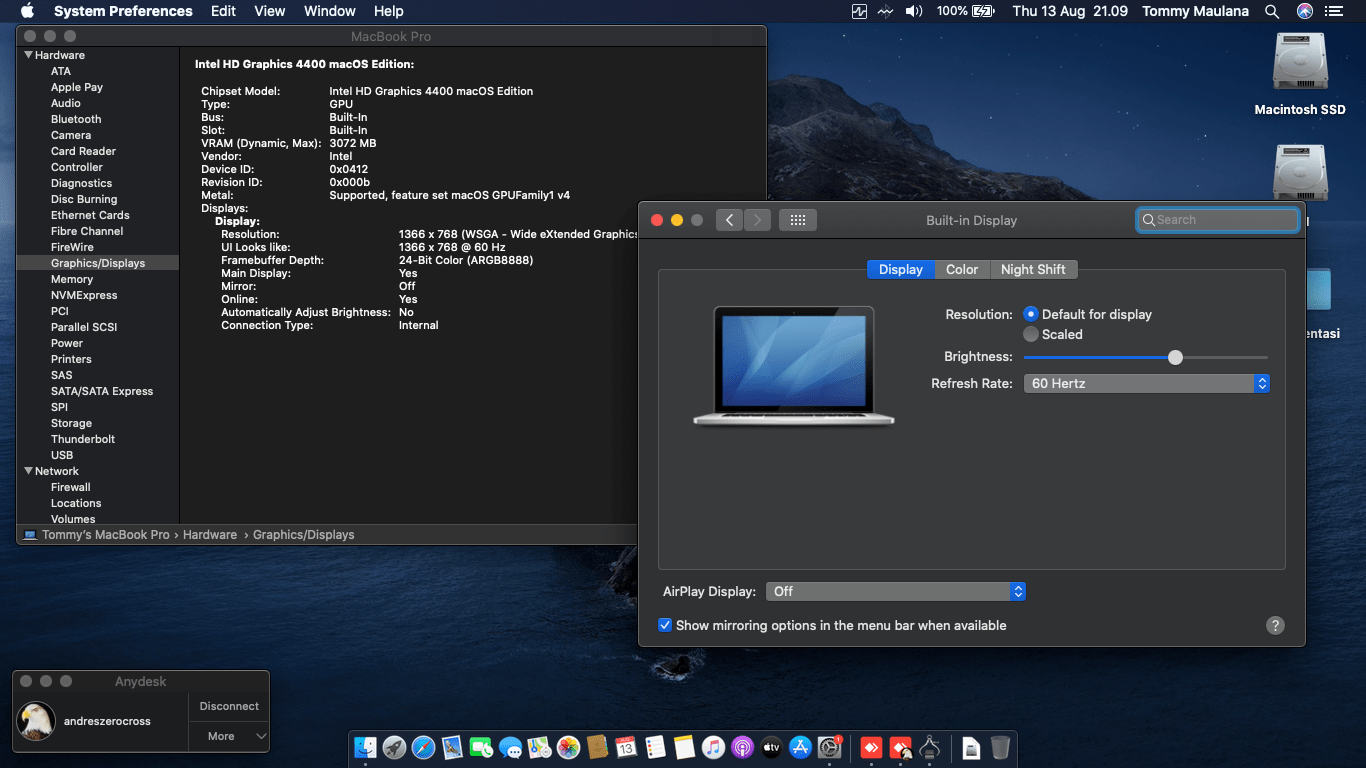
Task: Open Safari from the dock
Action: (423, 747)
